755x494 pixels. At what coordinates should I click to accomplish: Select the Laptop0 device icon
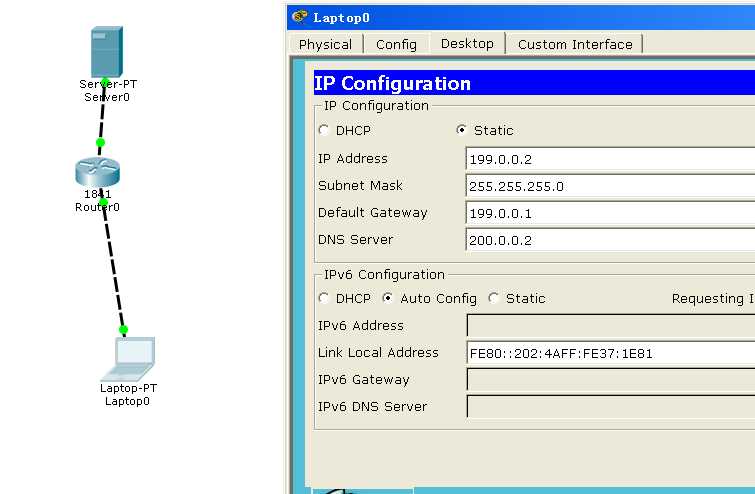coord(129,359)
